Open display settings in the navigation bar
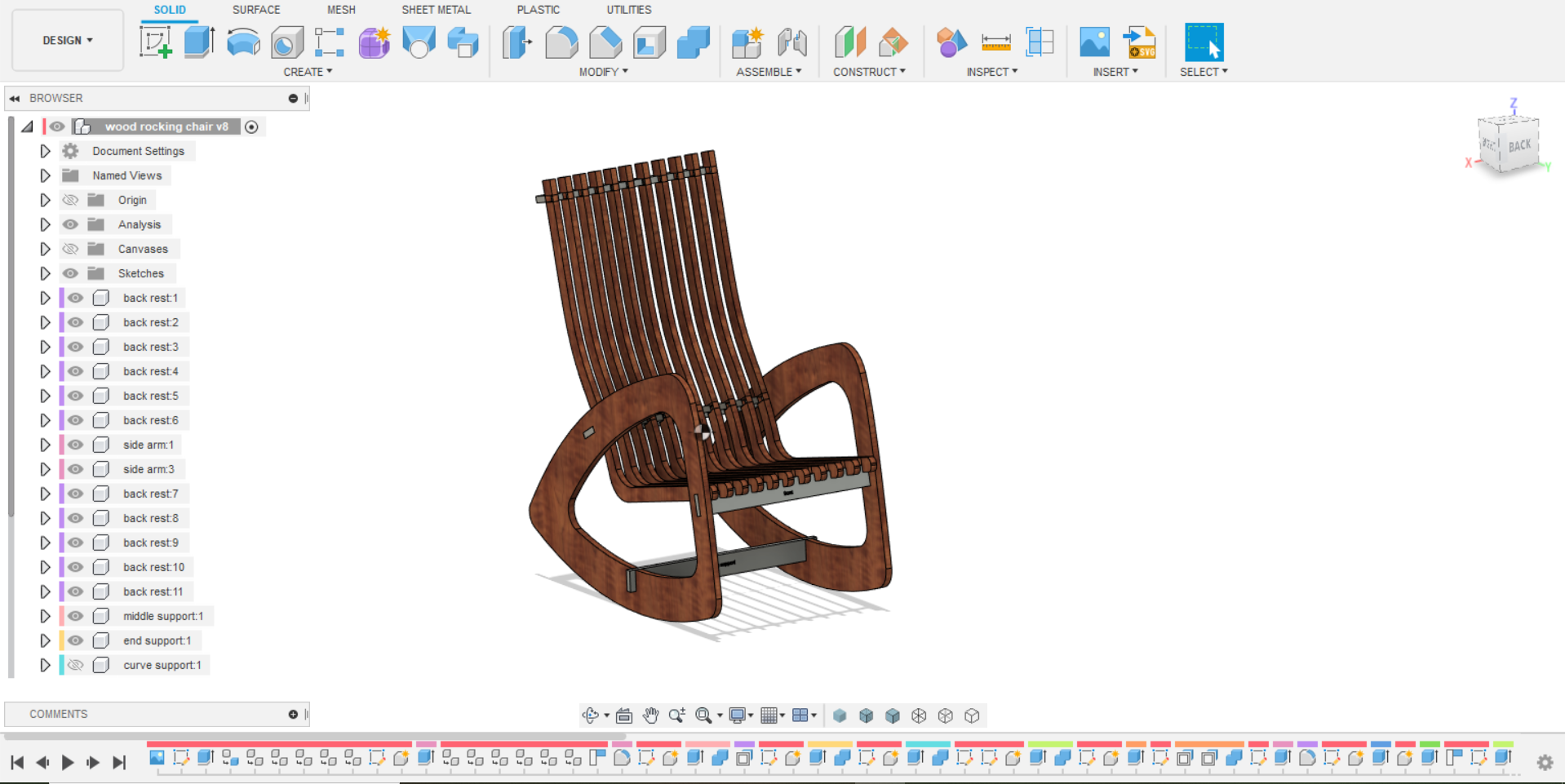 point(738,715)
